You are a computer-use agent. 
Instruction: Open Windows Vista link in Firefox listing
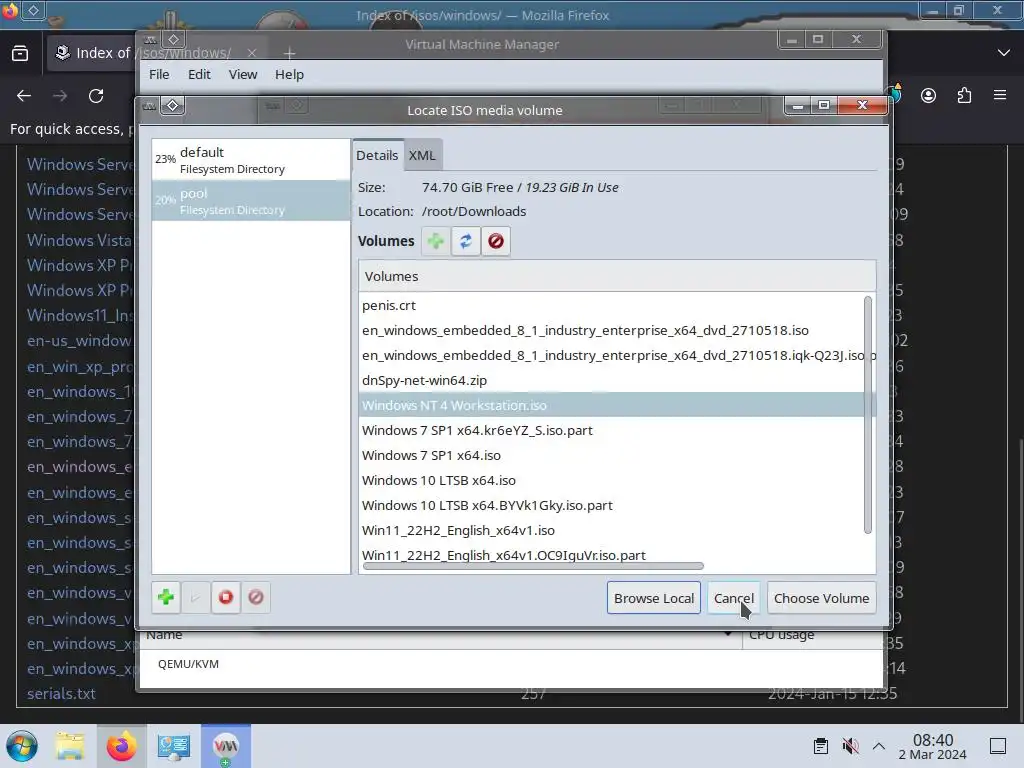[x=79, y=240]
